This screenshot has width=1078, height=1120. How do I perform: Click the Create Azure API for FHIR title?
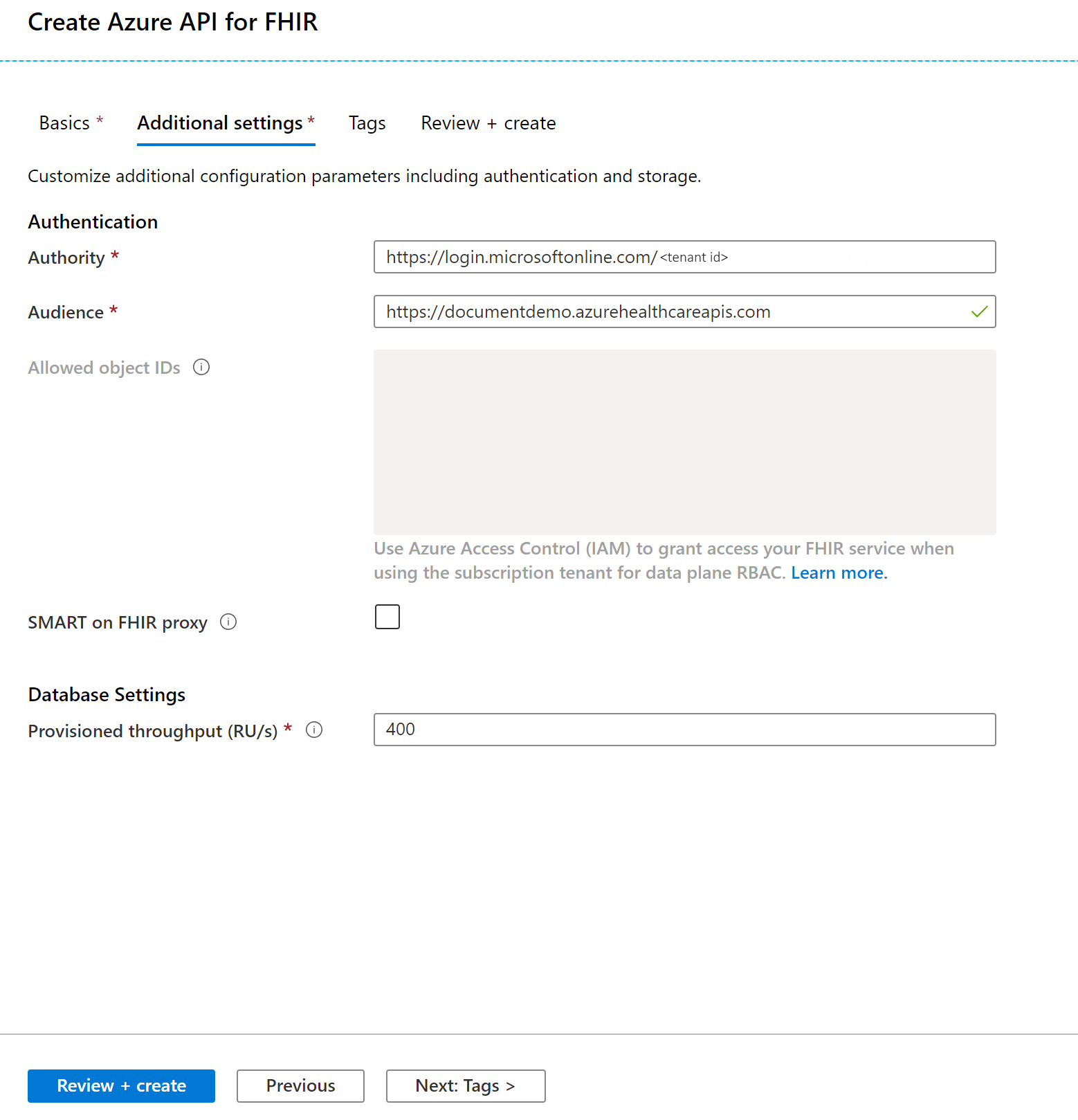click(x=173, y=22)
